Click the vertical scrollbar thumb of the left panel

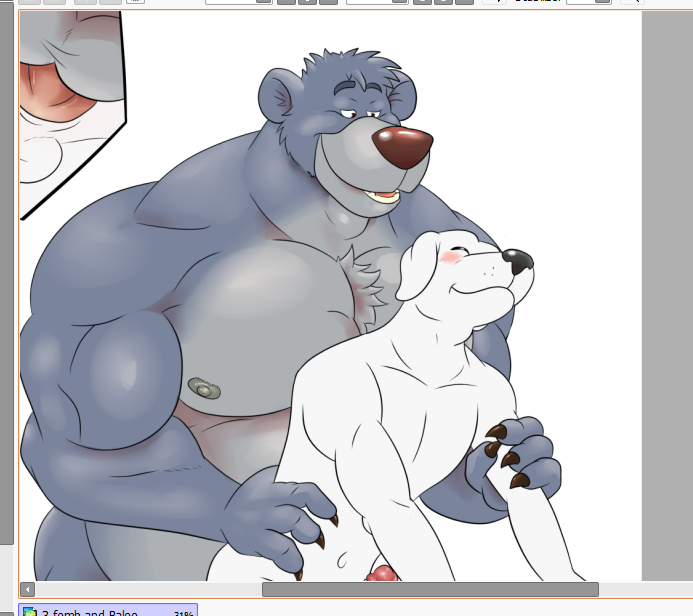click(7, 273)
